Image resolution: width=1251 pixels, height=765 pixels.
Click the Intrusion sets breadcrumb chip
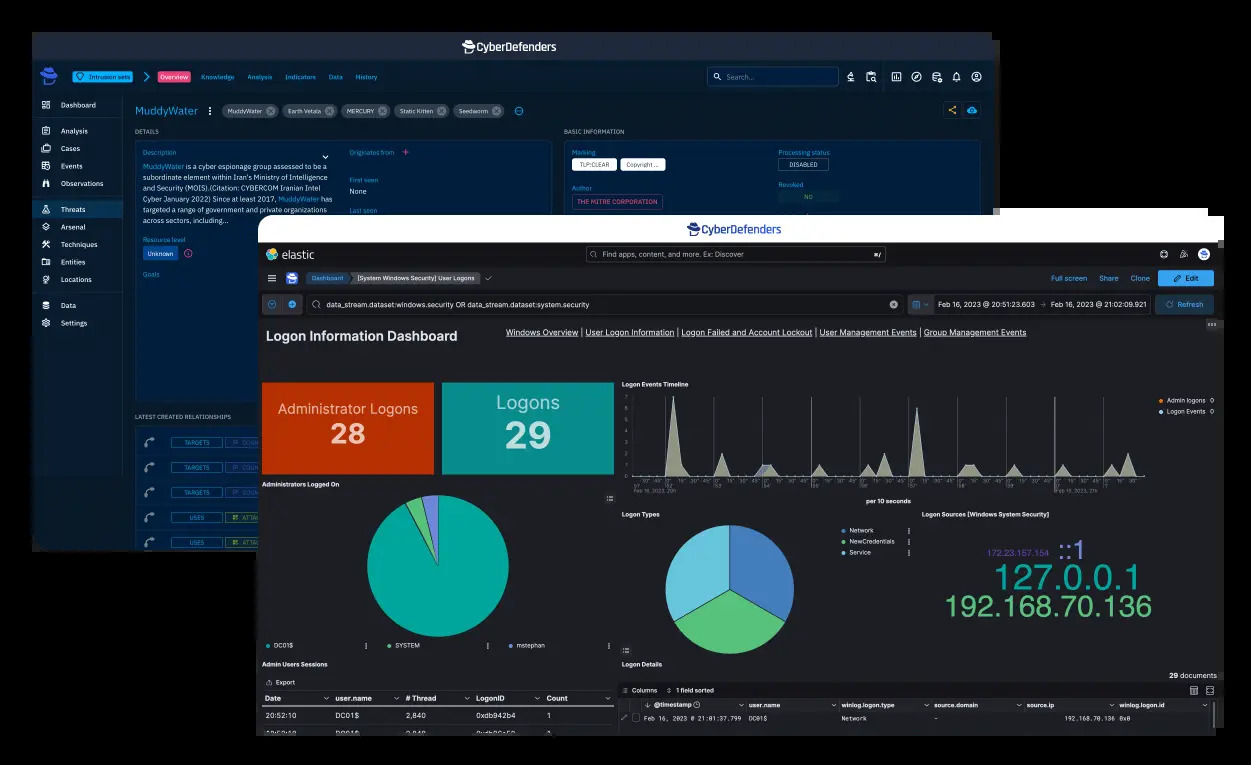click(102, 77)
